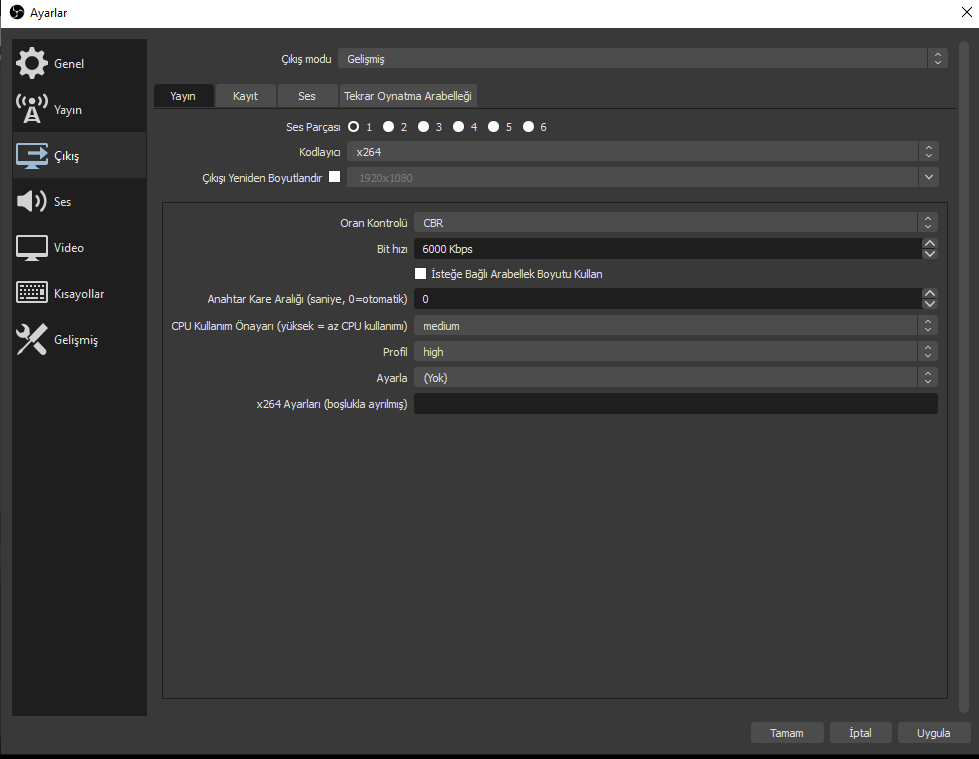Click the Bit hızı 6000 Kbps field
979x759 pixels.
click(667, 248)
